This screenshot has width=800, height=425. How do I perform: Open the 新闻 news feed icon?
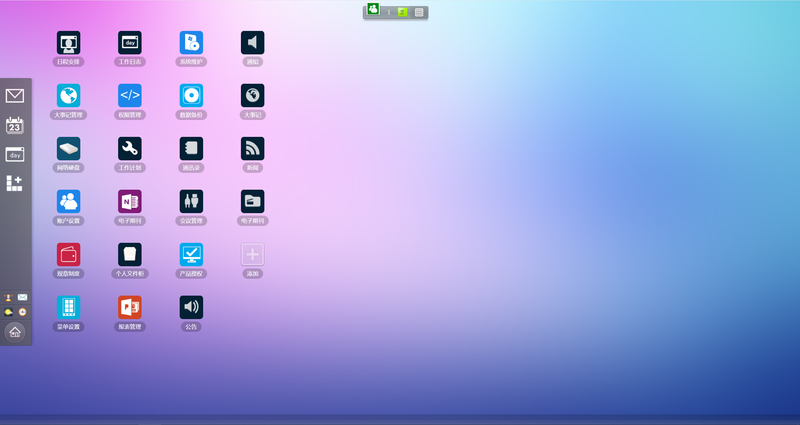(x=252, y=148)
